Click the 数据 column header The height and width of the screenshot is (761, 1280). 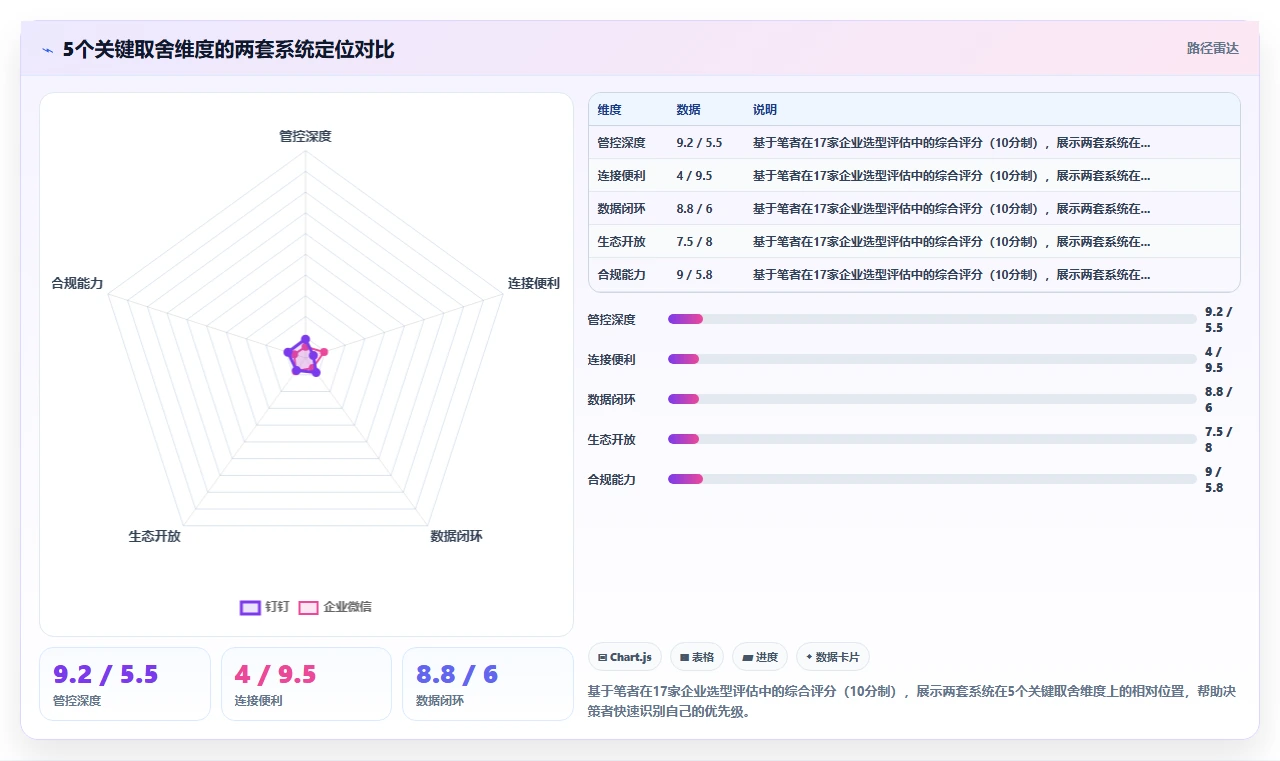tap(688, 110)
